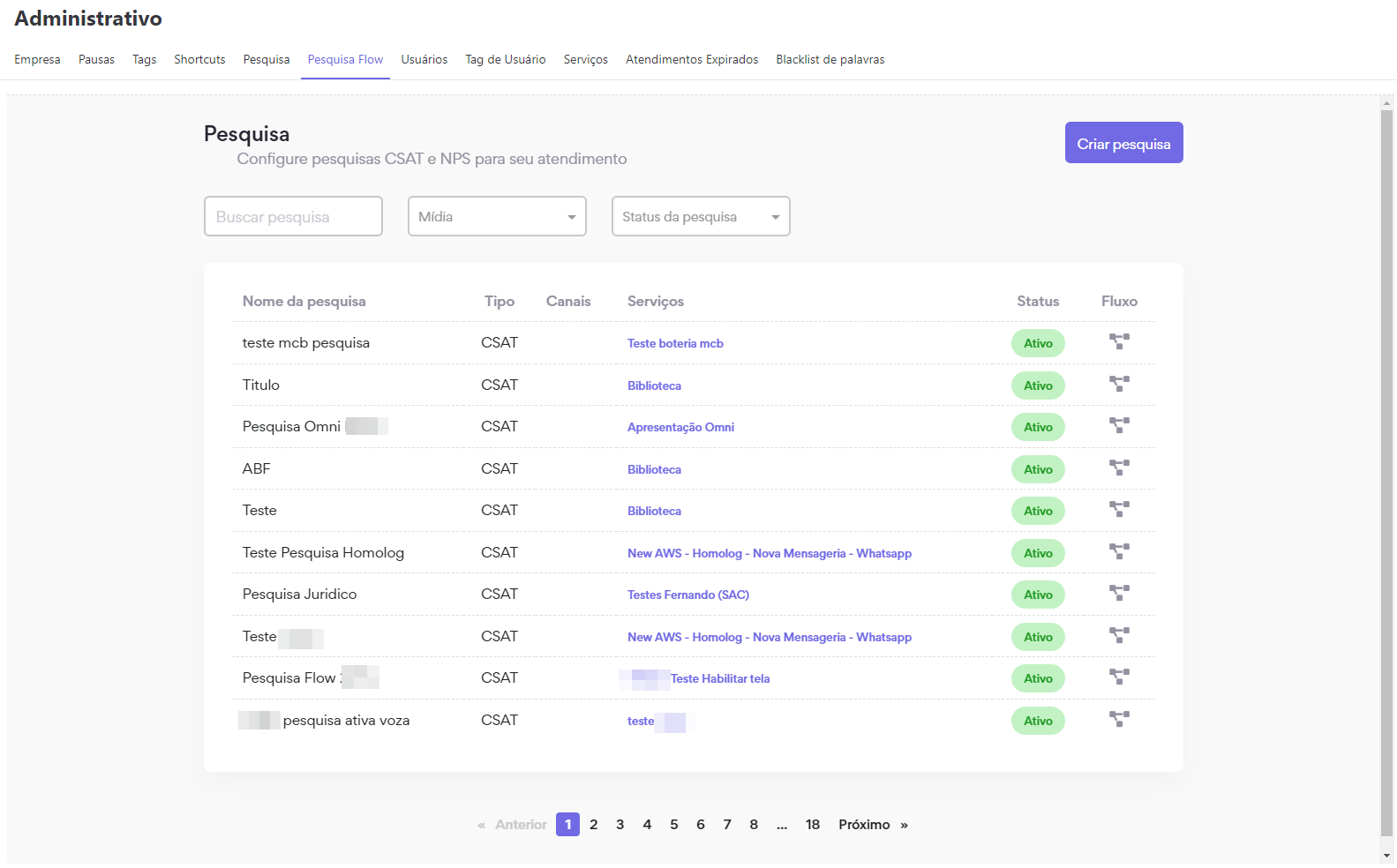Image resolution: width=1397 pixels, height=868 pixels.
Task: Click the Status column header
Action: click(1038, 301)
